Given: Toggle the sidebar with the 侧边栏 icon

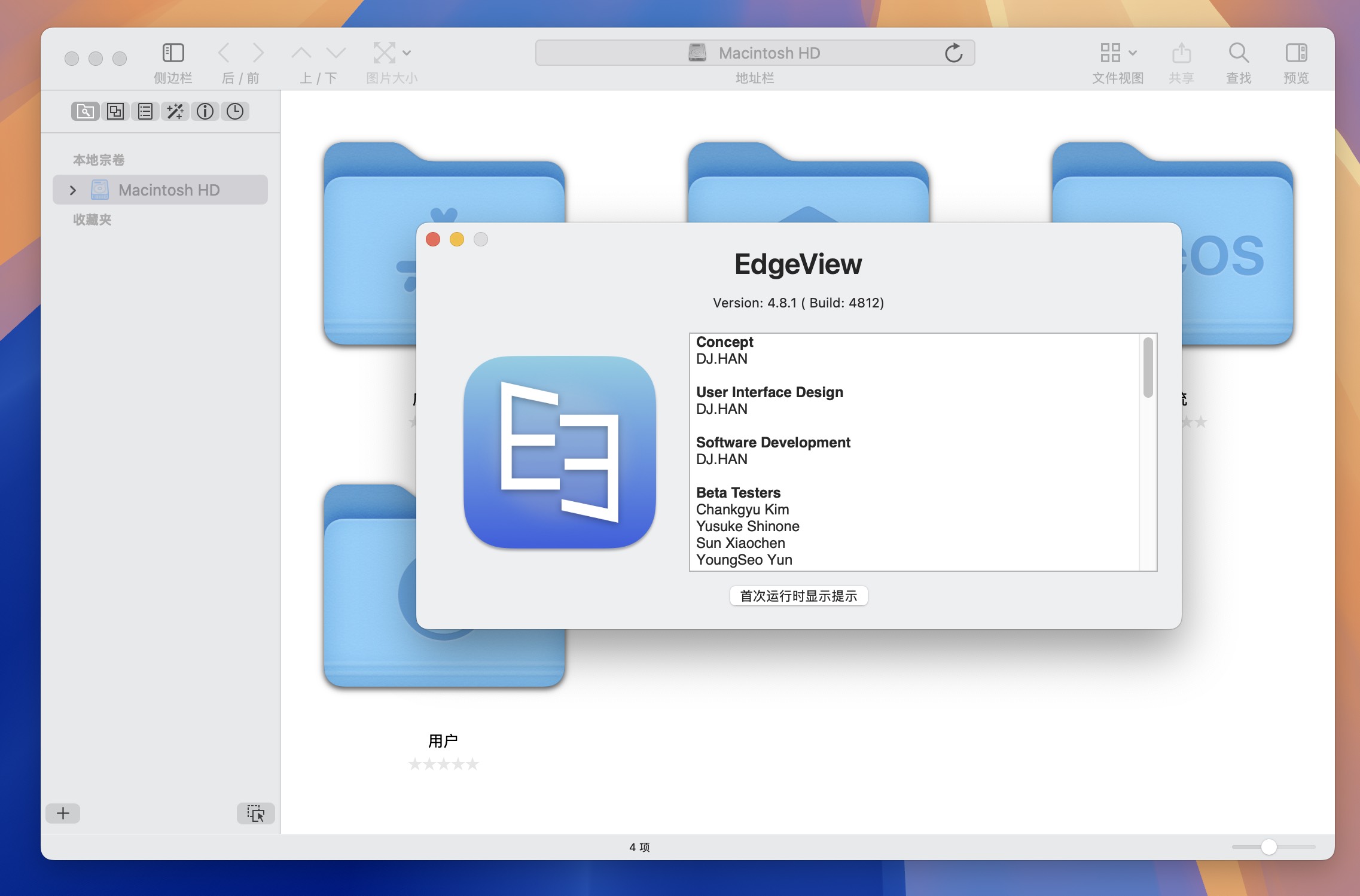Looking at the screenshot, I should (x=173, y=53).
